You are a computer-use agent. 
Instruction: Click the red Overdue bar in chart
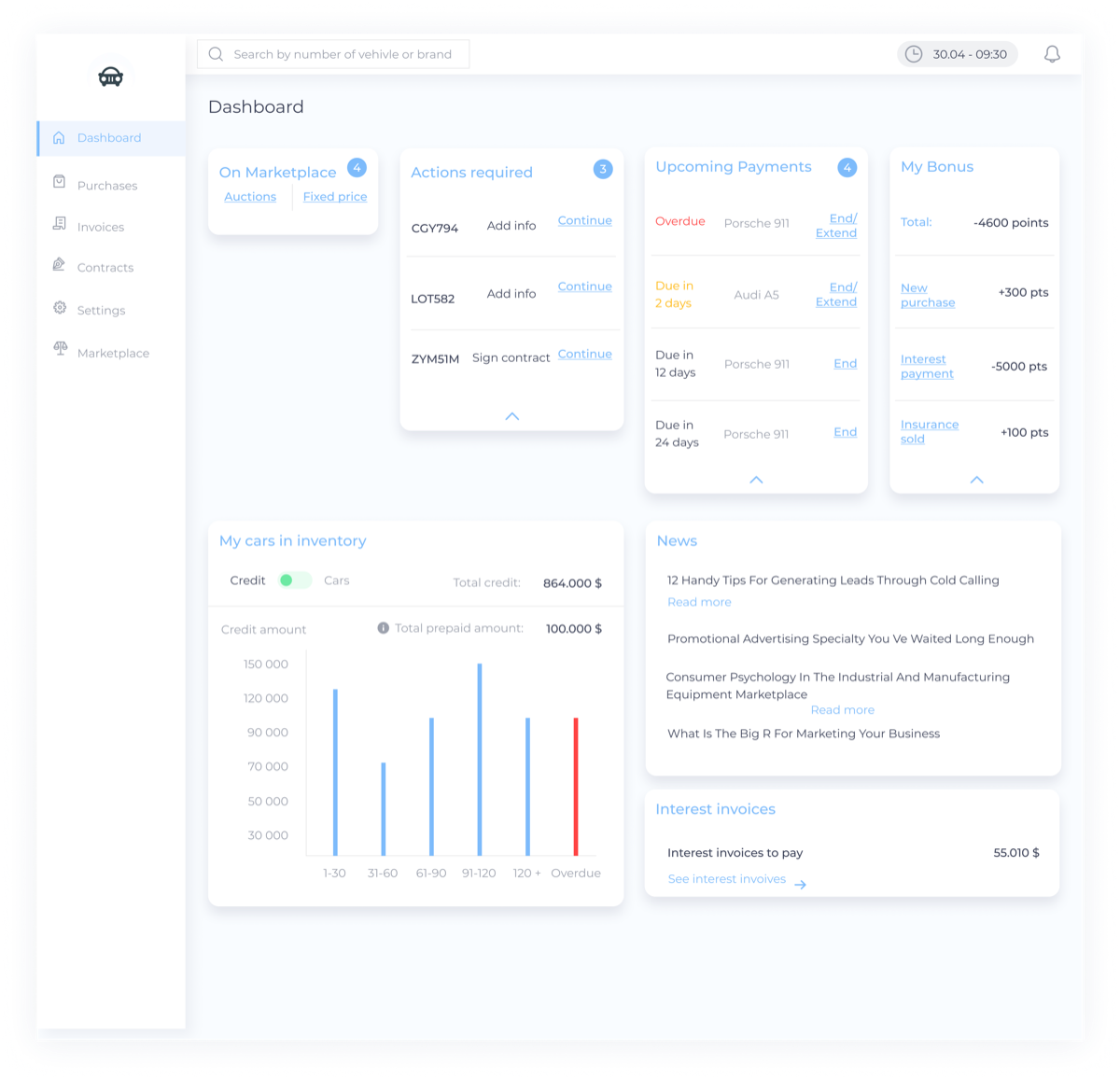pyautogui.click(x=576, y=787)
